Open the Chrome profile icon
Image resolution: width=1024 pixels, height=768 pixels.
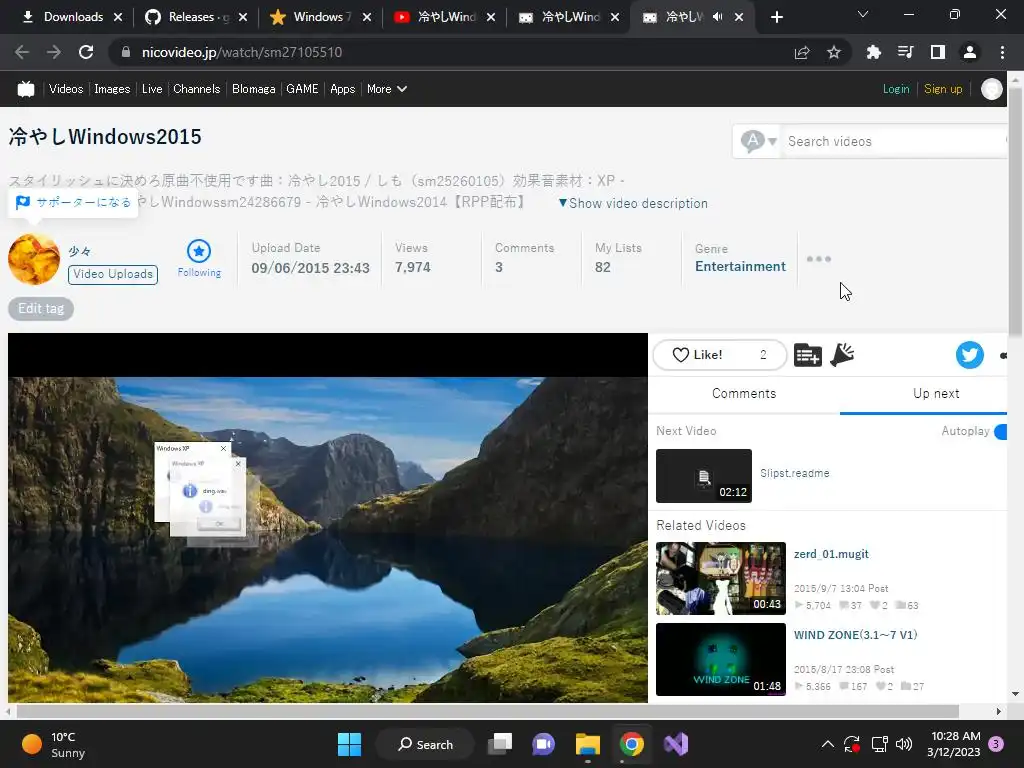[970, 52]
